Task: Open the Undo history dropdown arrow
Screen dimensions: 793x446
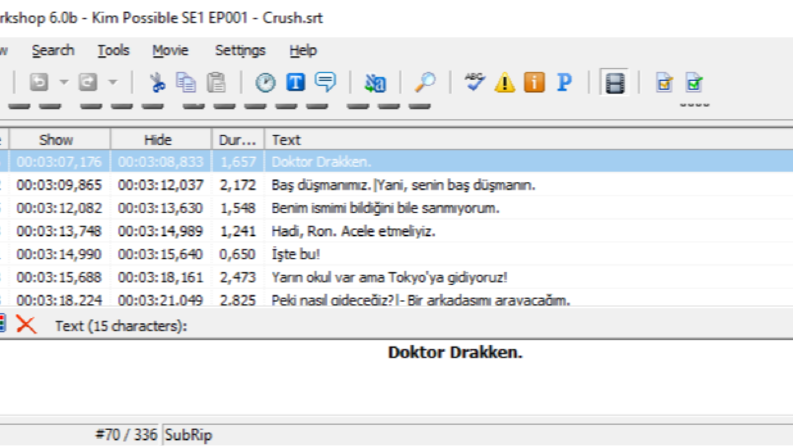Action: (64, 82)
